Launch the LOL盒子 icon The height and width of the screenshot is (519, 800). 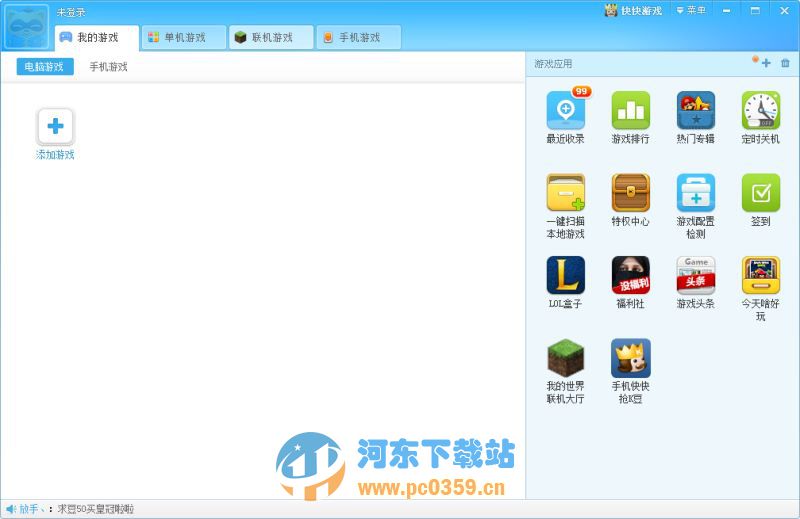coord(565,275)
